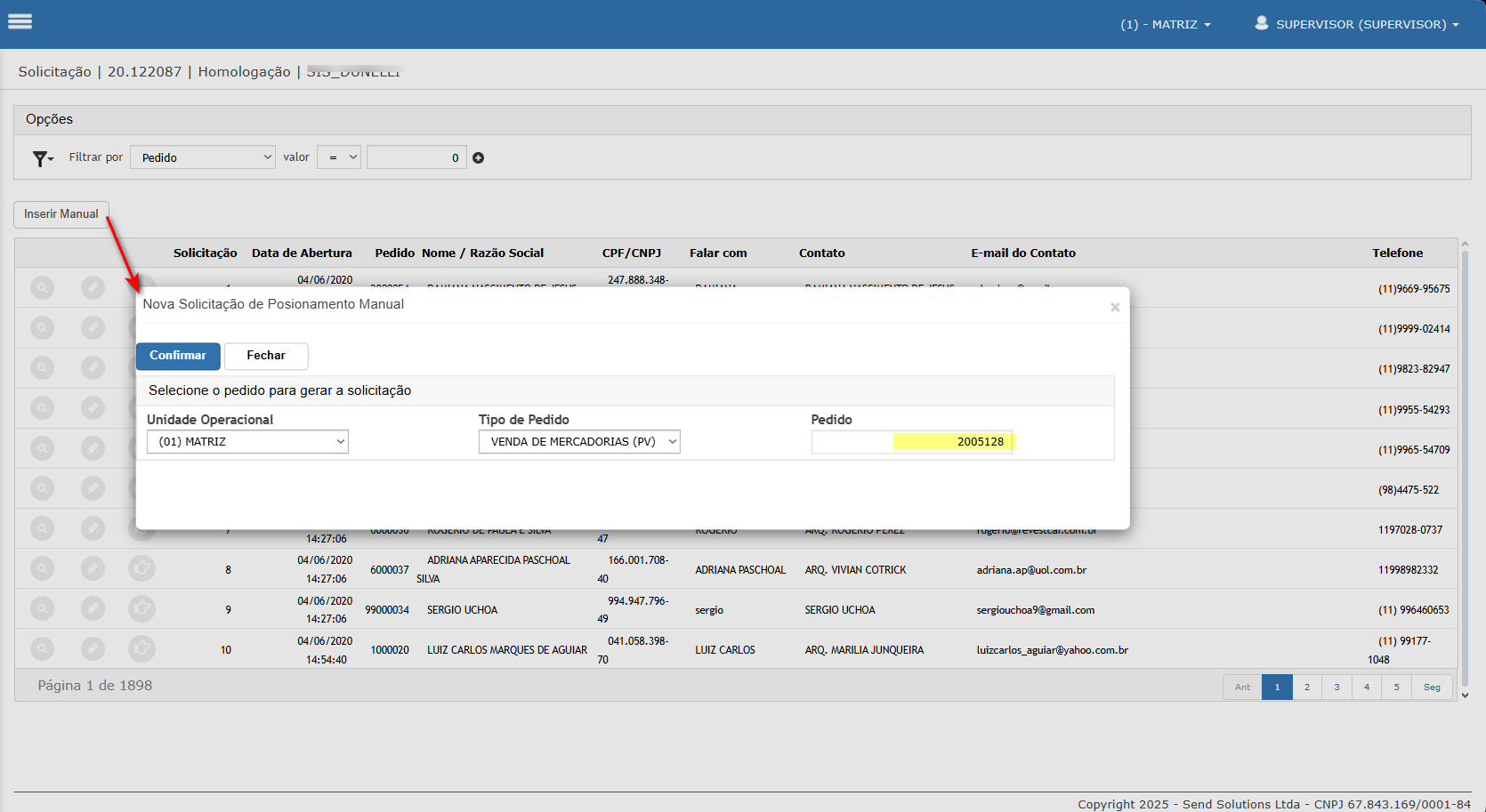Go to page 3 in pagination
This screenshot has height=812, width=1486.
coord(1337,687)
